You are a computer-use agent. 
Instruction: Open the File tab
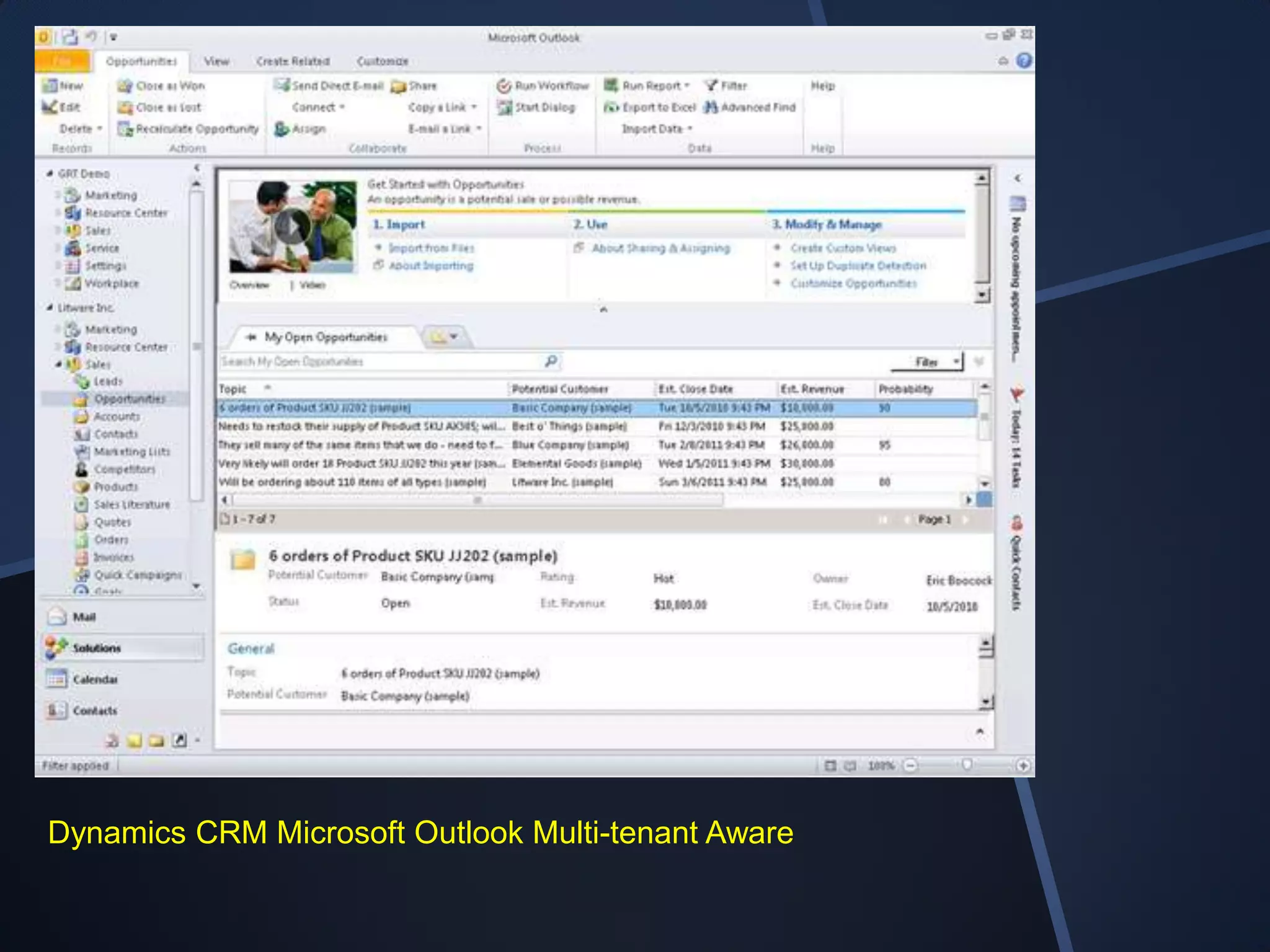[x=63, y=61]
